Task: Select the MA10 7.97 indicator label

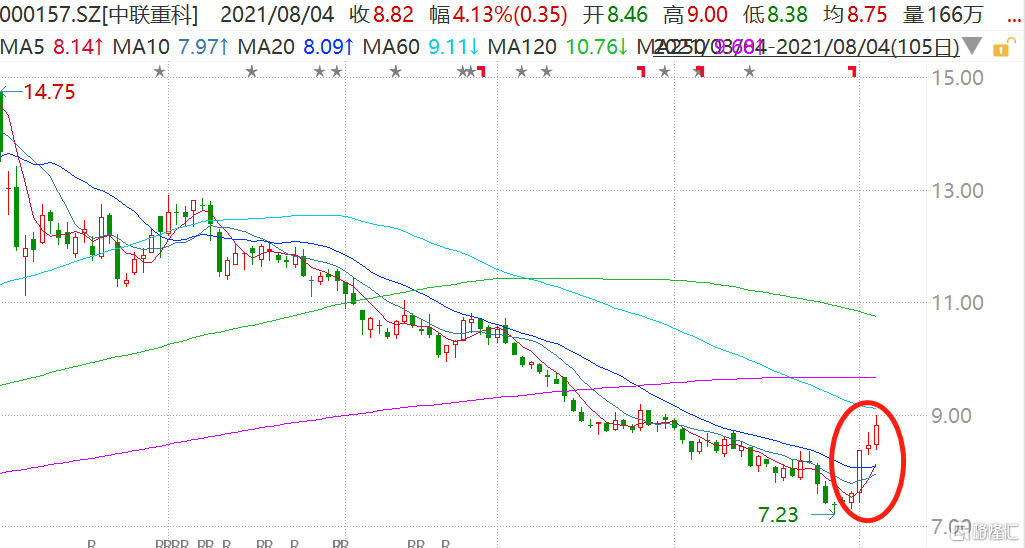Action: tap(171, 46)
